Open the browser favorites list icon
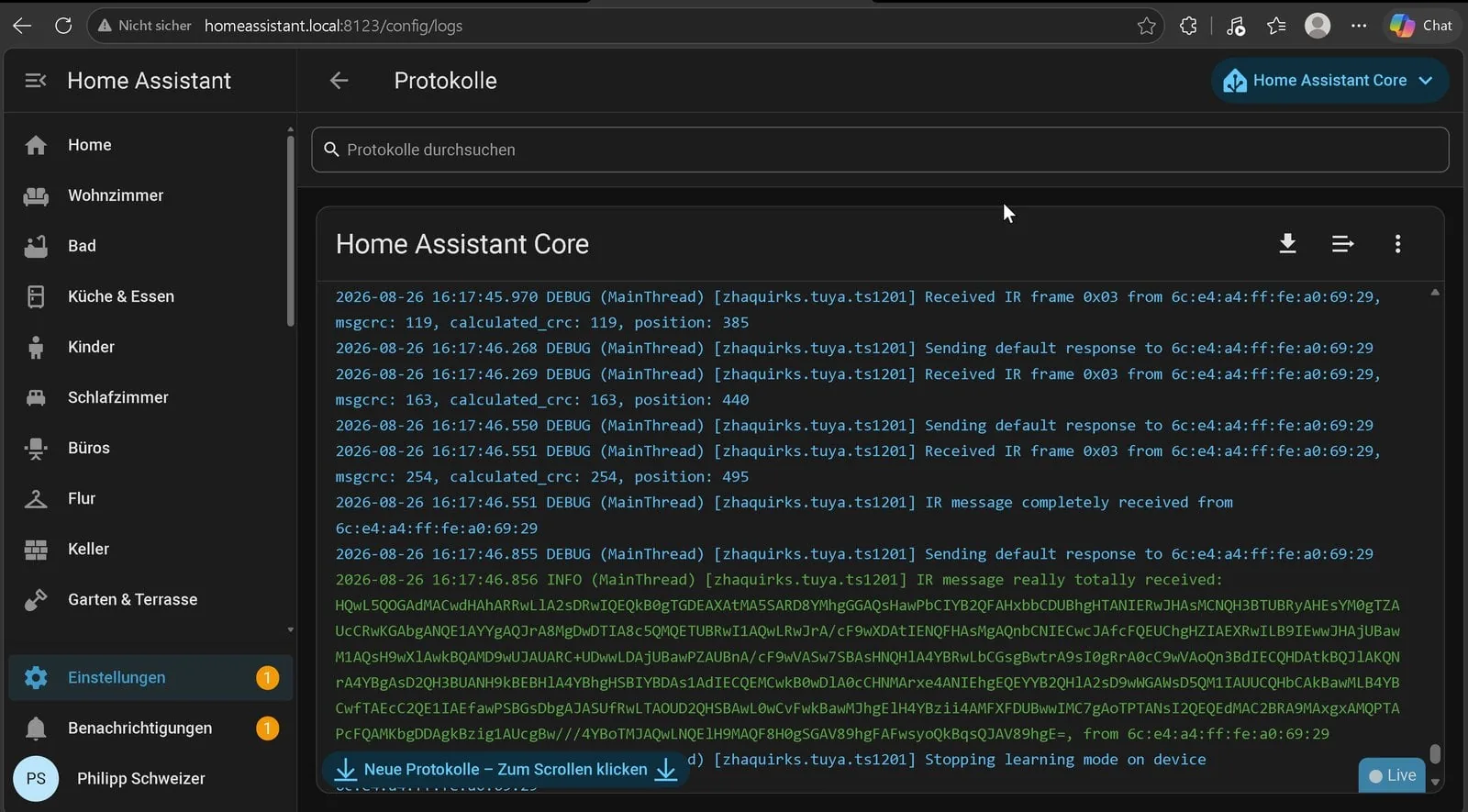 tap(1276, 26)
